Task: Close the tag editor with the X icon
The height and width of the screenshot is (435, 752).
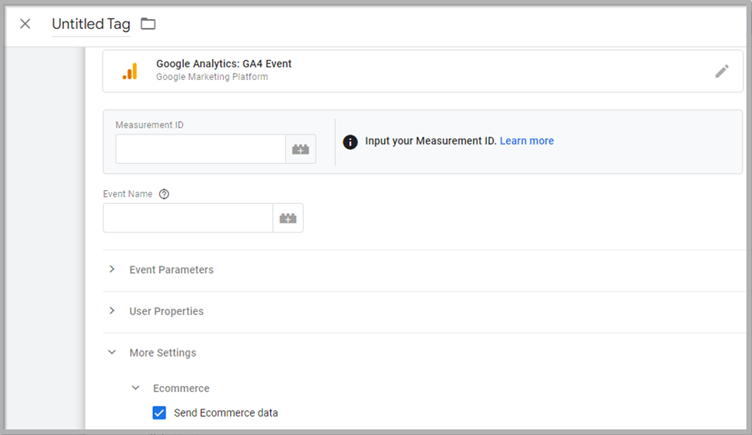Action: coord(25,24)
